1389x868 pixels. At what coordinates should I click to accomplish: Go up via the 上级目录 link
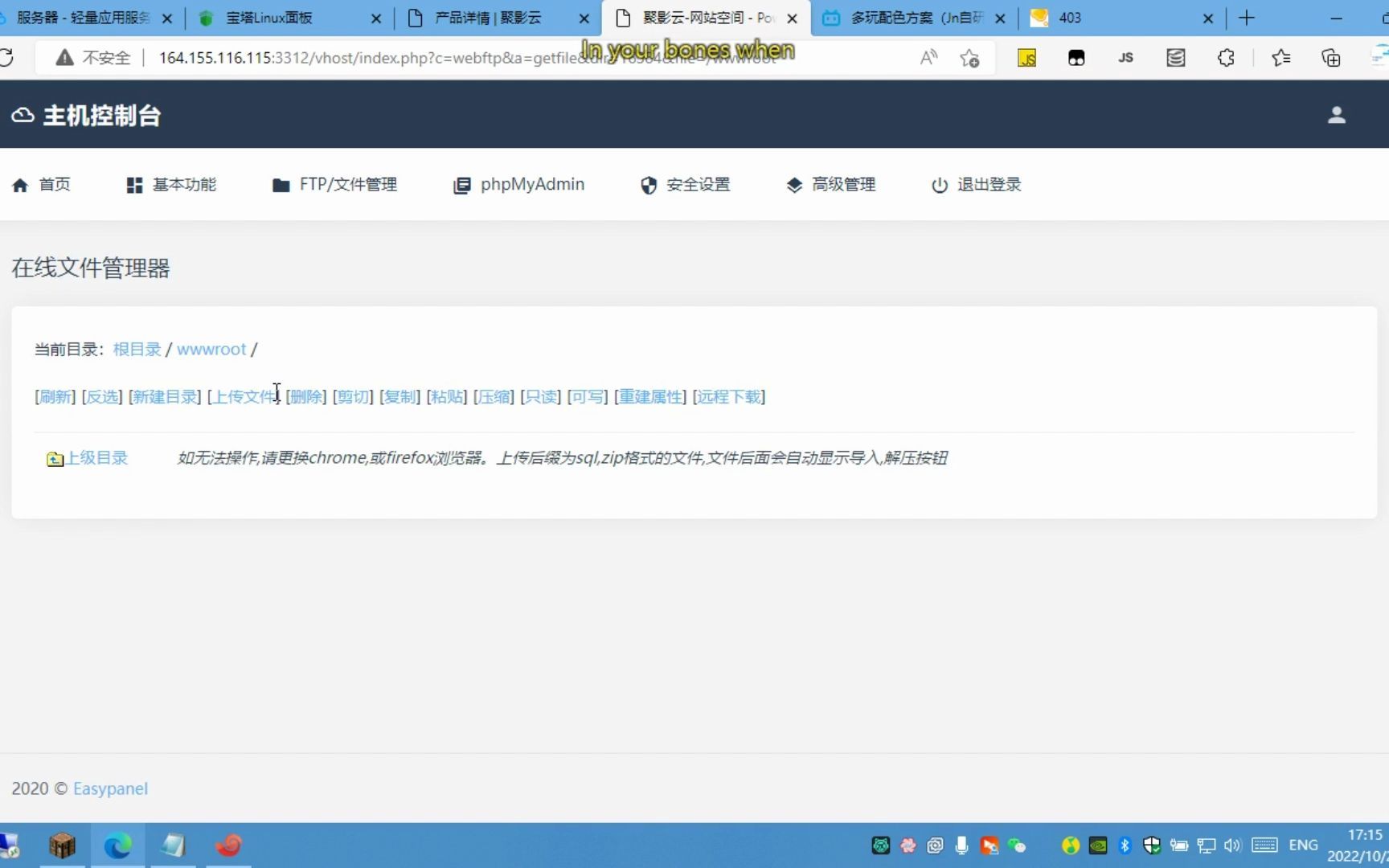click(87, 458)
